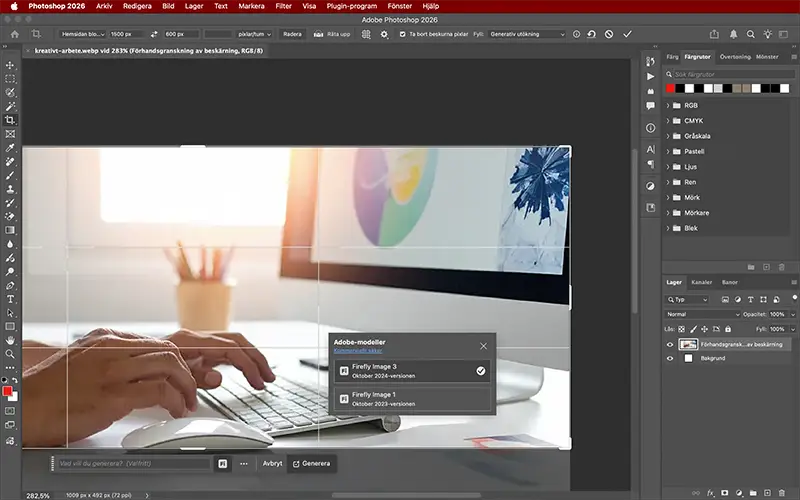
Task: Select the Horizontal Type tool
Action: (10, 299)
